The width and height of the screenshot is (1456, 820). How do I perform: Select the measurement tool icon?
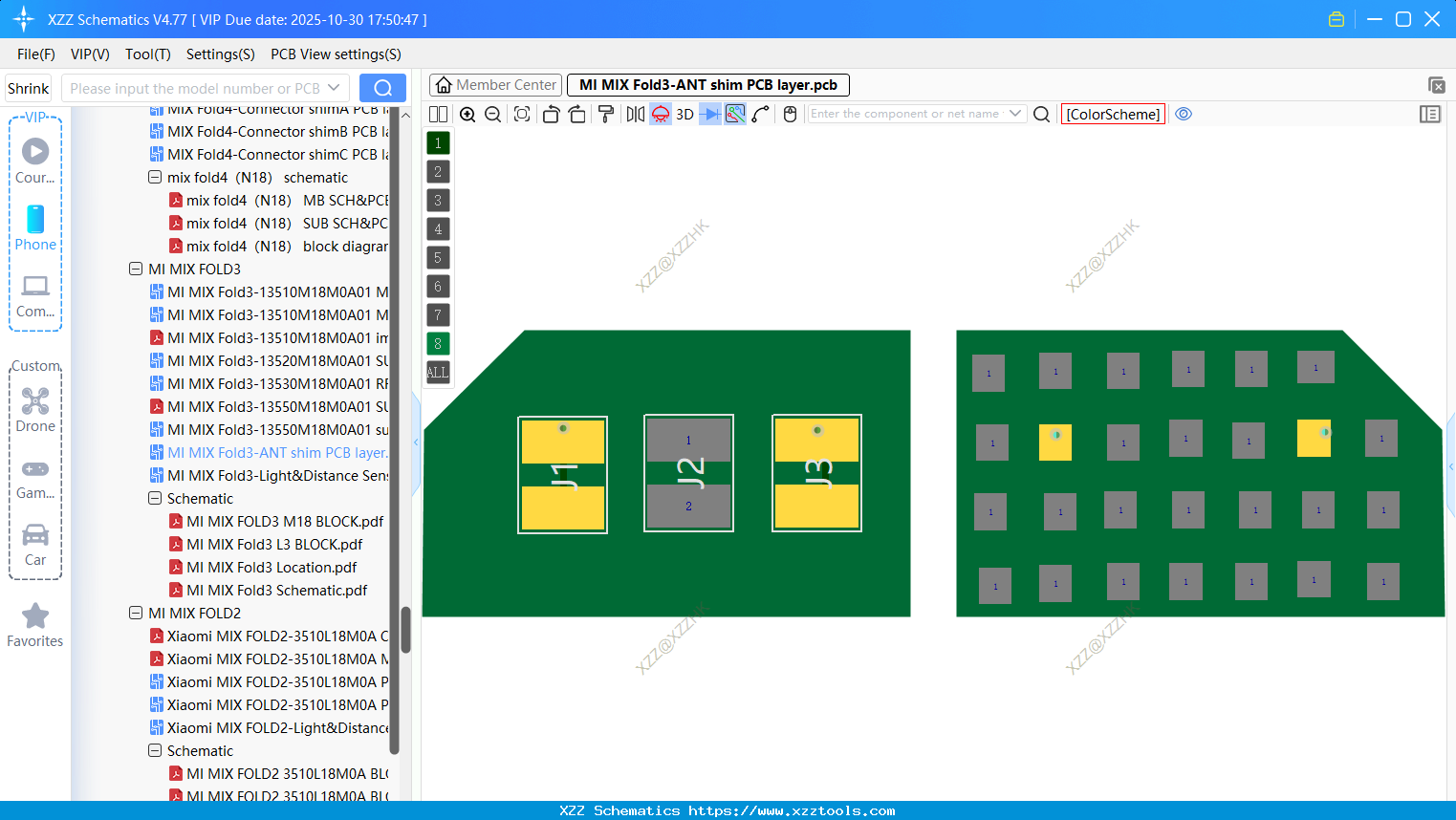(758, 114)
